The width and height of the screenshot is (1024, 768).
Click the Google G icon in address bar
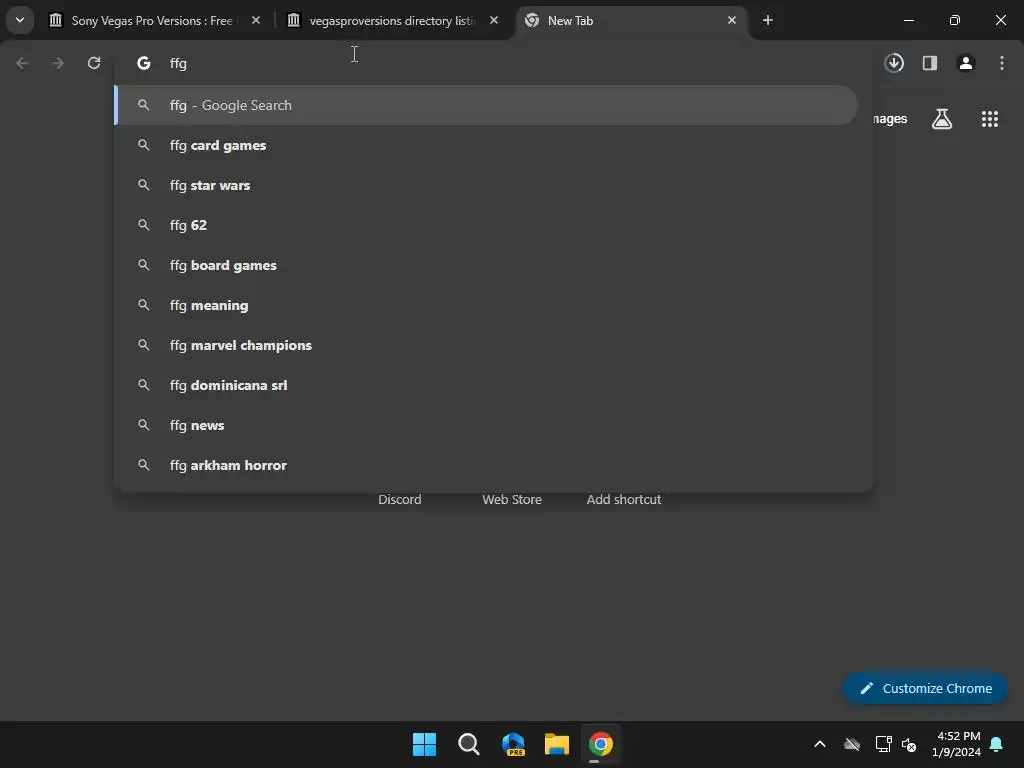[144, 63]
